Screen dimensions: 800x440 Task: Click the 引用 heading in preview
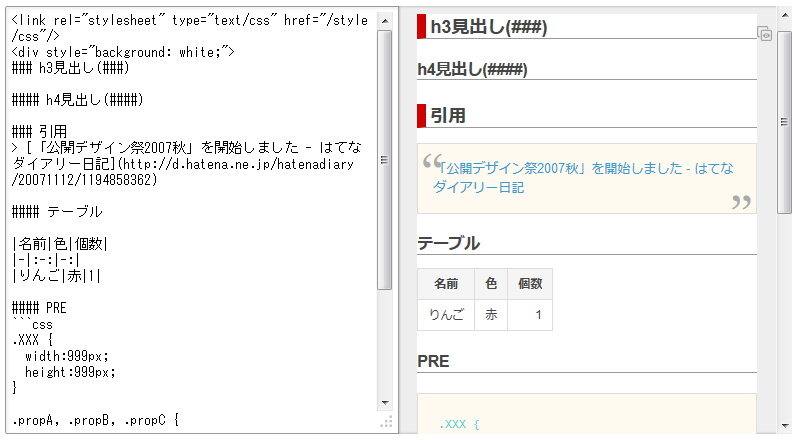(x=447, y=115)
